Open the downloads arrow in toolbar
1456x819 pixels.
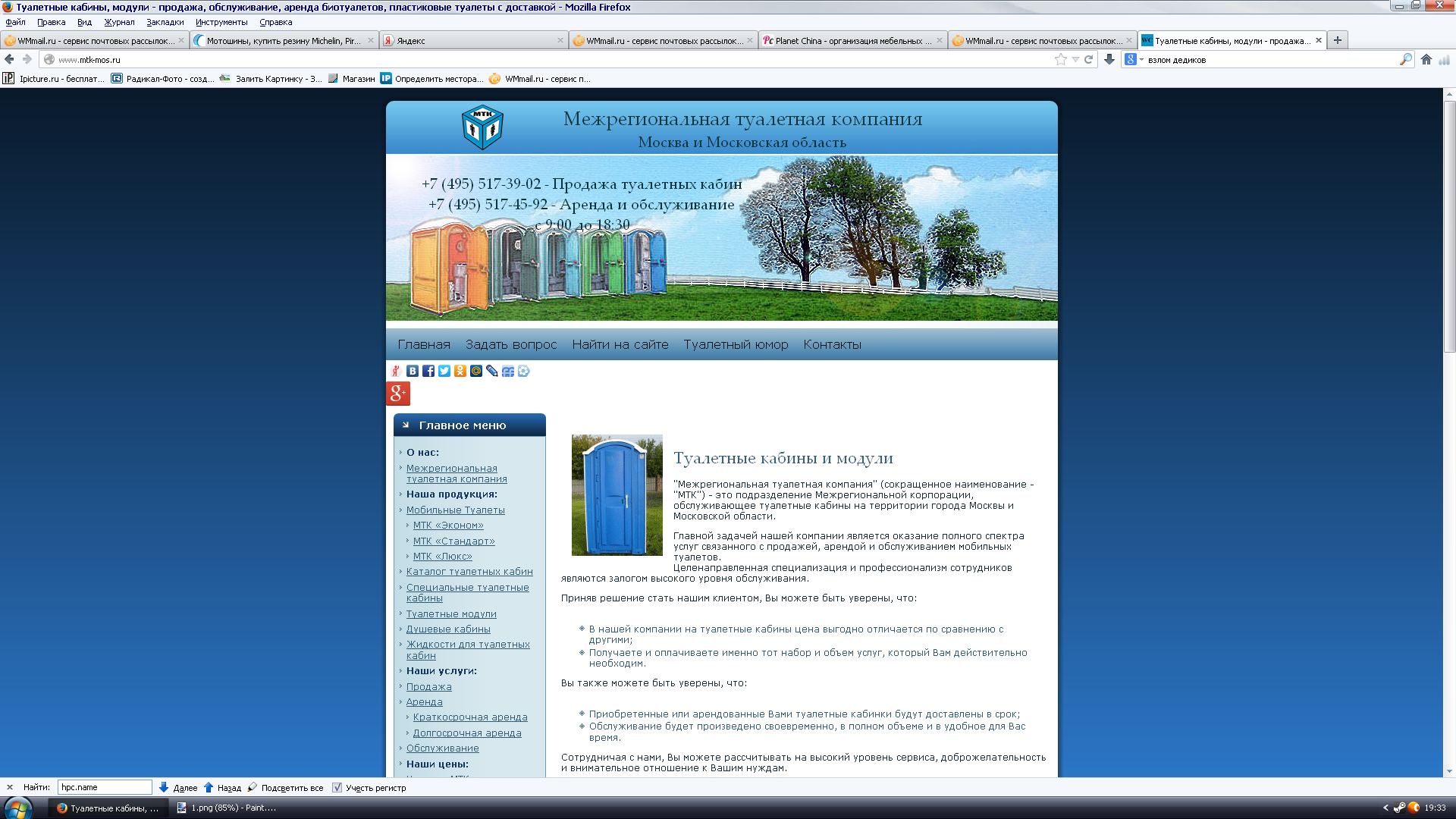[1109, 59]
